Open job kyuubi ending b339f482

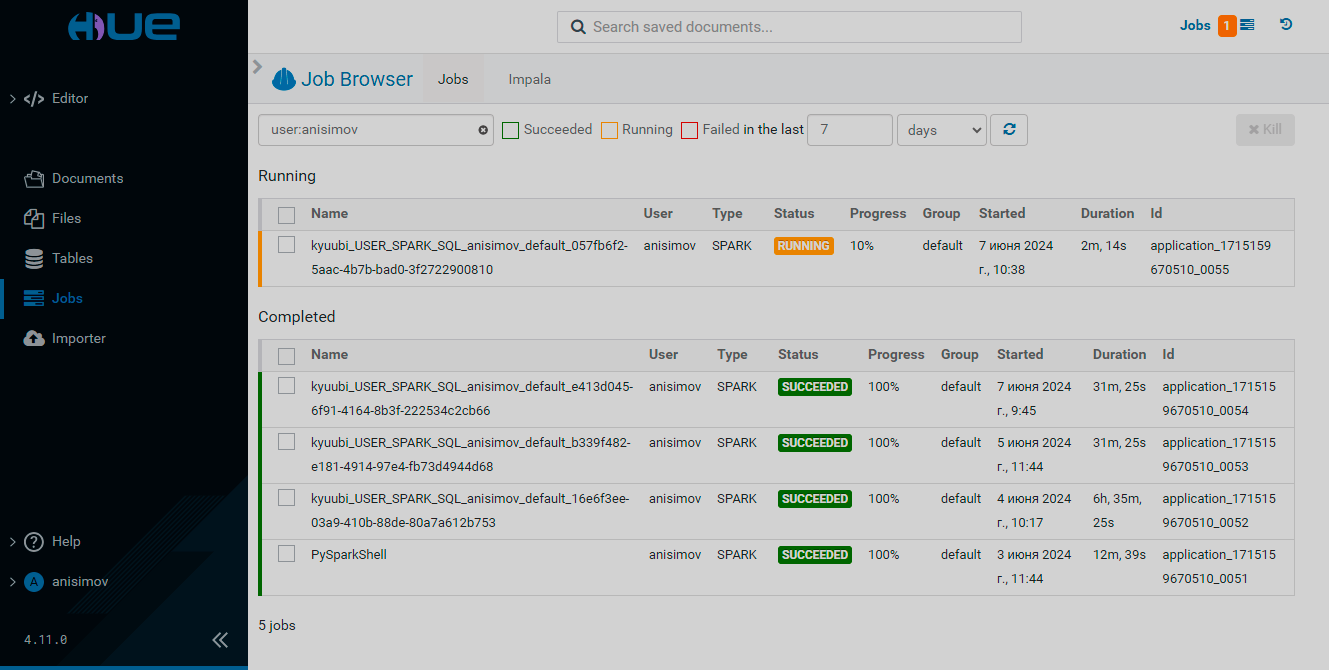click(x=471, y=454)
